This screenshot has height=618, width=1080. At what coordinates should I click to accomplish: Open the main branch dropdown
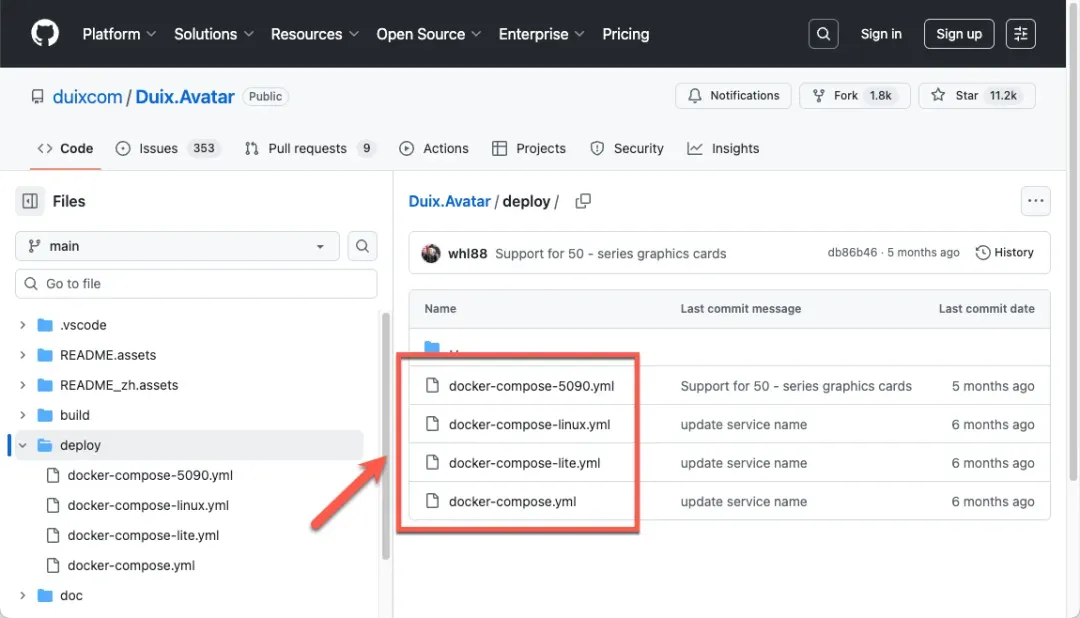click(x=177, y=246)
